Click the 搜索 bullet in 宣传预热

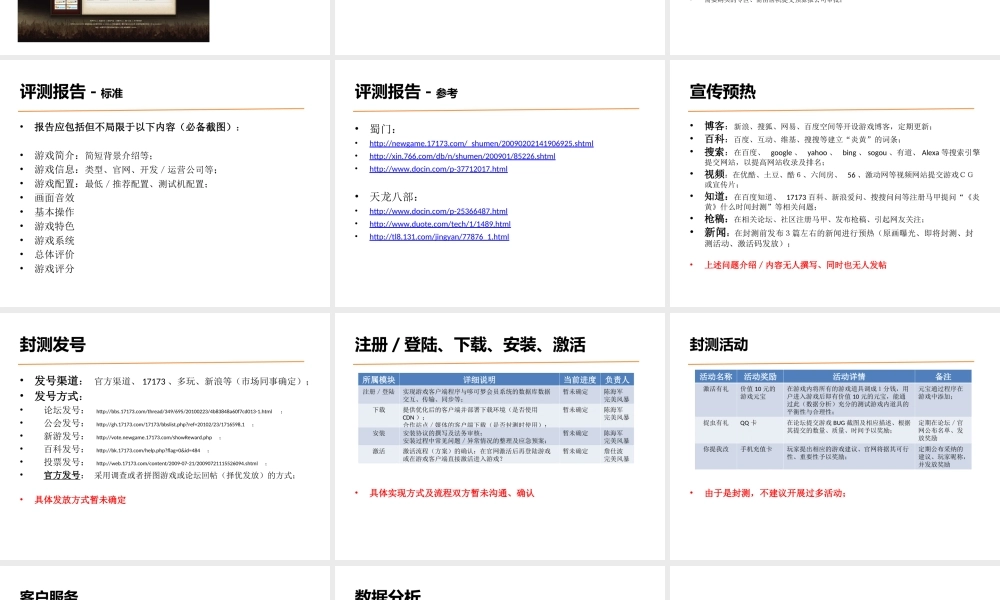pyautogui.click(x=842, y=157)
